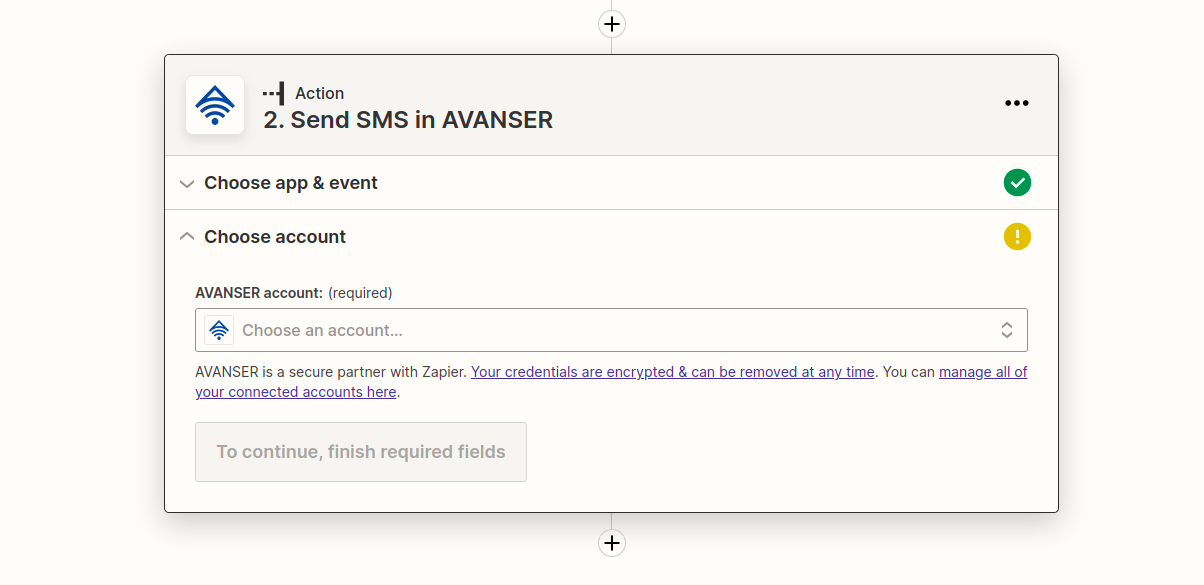
Task: Collapse the Choose account section chevron
Action: click(186, 237)
